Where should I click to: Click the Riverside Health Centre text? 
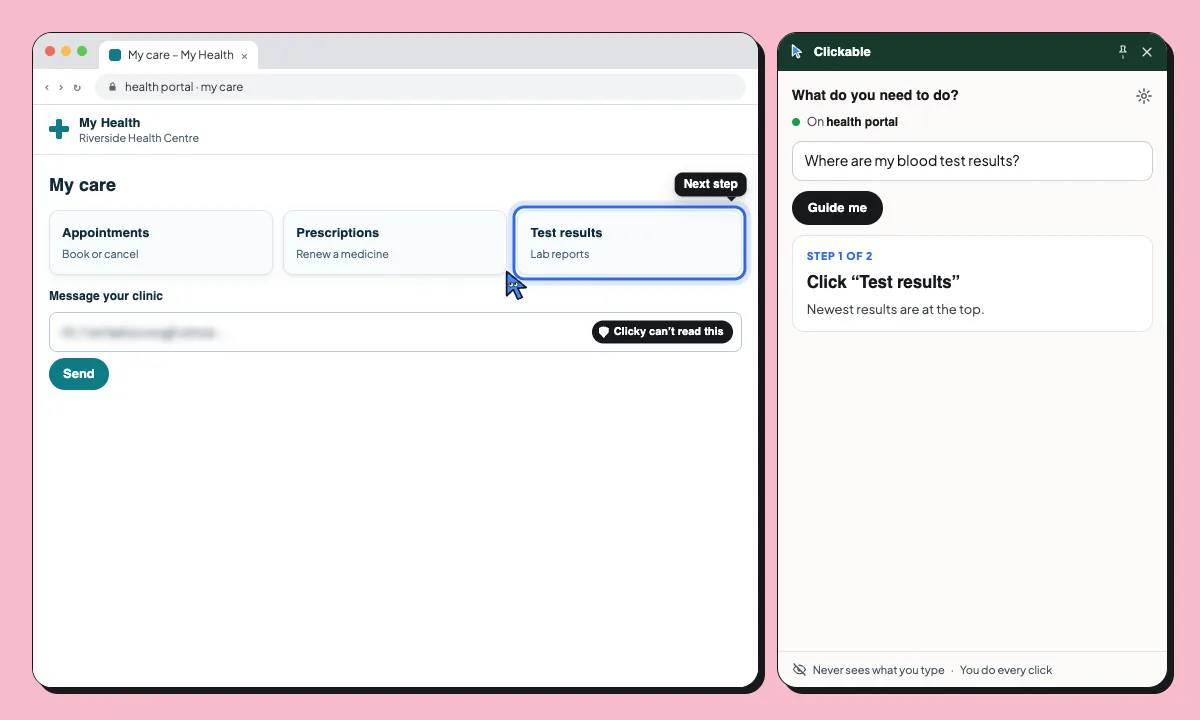pos(139,138)
